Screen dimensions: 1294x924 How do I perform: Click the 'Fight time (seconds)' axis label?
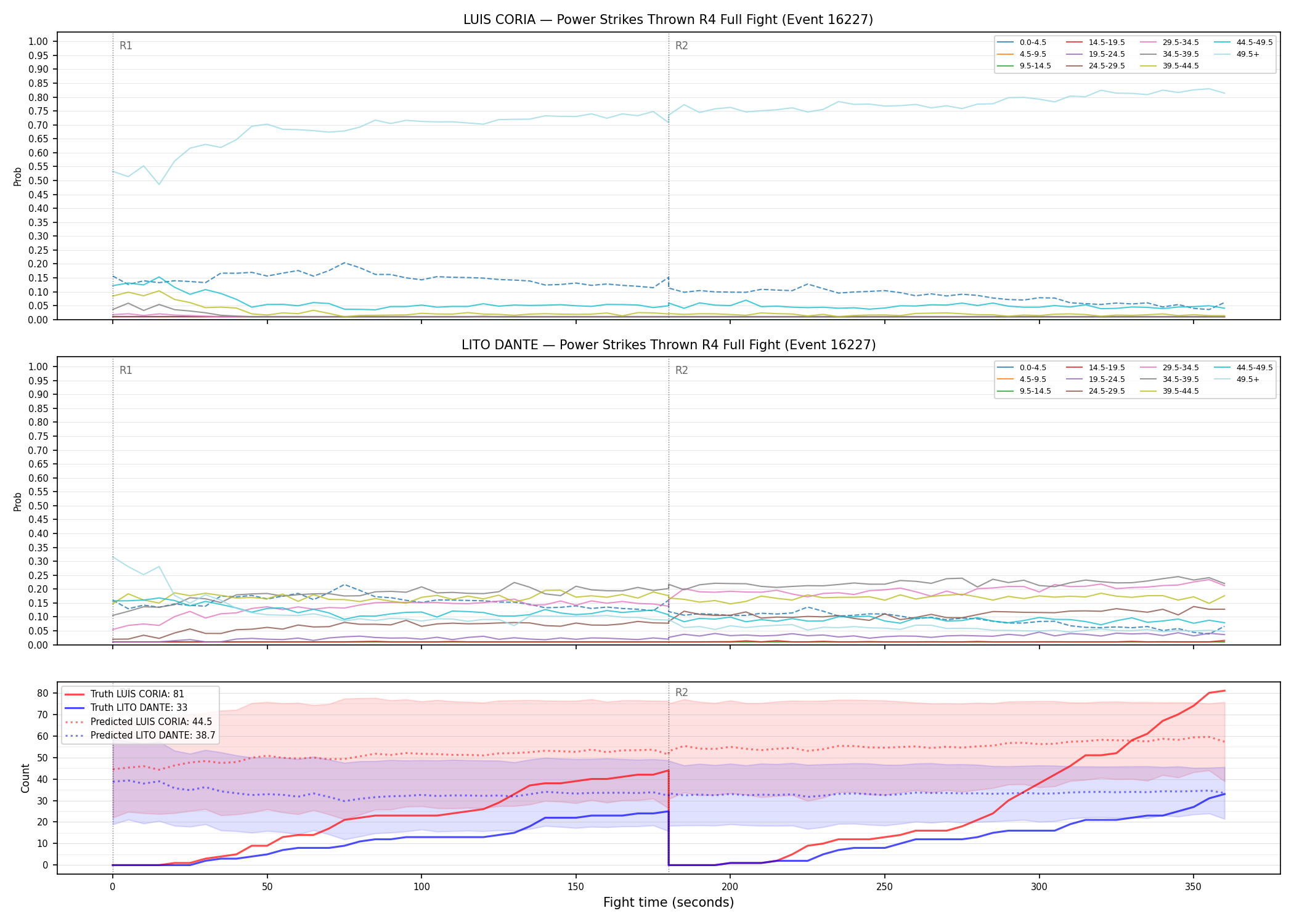669,902
